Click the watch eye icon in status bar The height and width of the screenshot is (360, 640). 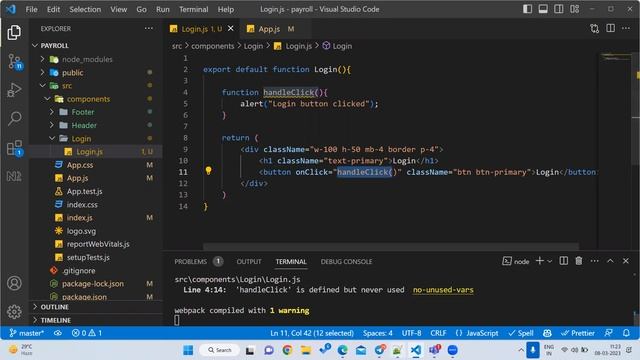pos(58,333)
